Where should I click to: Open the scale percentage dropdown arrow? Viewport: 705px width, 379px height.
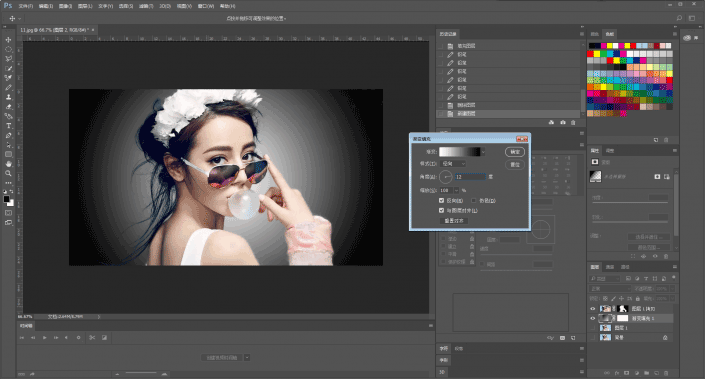[456, 191]
